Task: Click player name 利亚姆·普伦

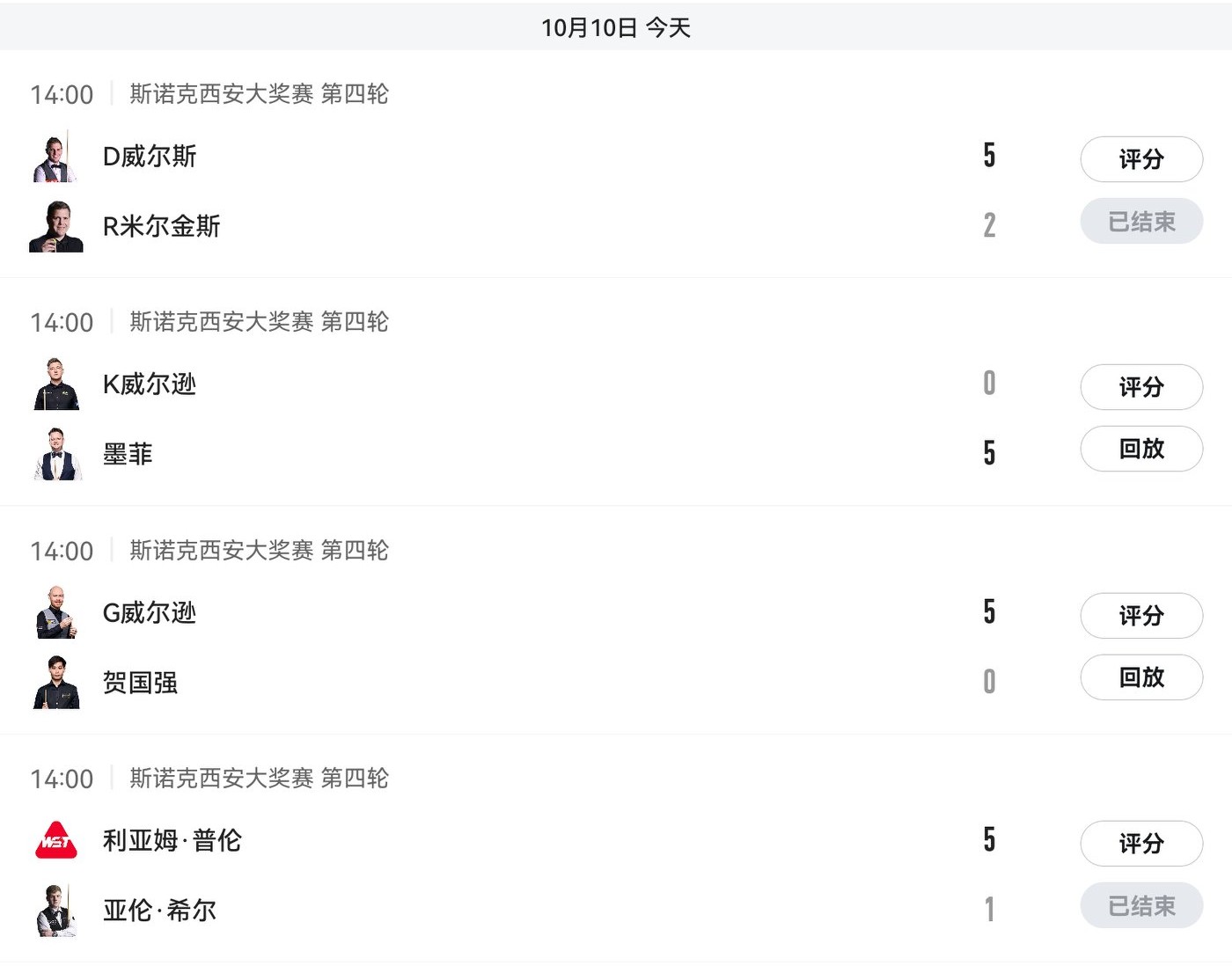Action: pyautogui.click(x=172, y=841)
